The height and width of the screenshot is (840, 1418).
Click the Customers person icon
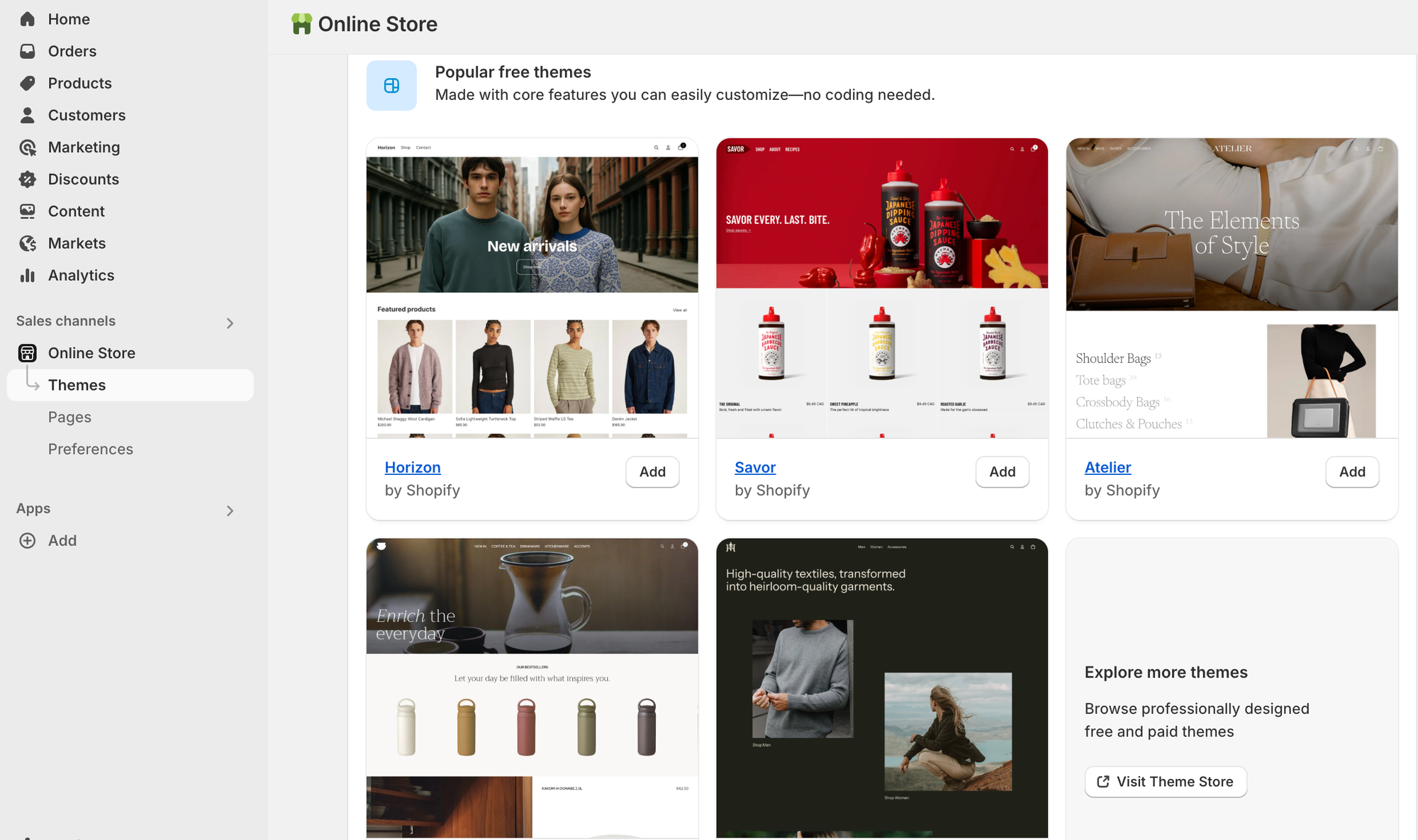coord(28,115)
